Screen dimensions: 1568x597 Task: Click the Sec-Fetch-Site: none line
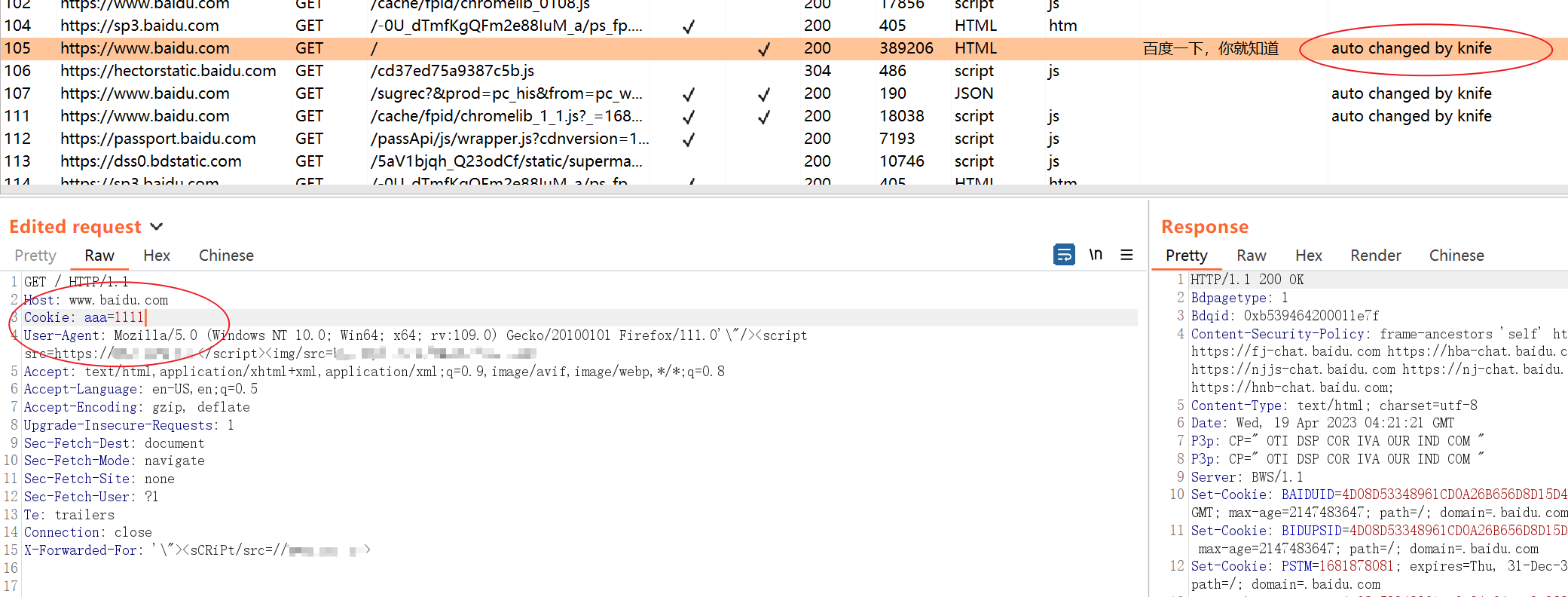click(99, 479)
